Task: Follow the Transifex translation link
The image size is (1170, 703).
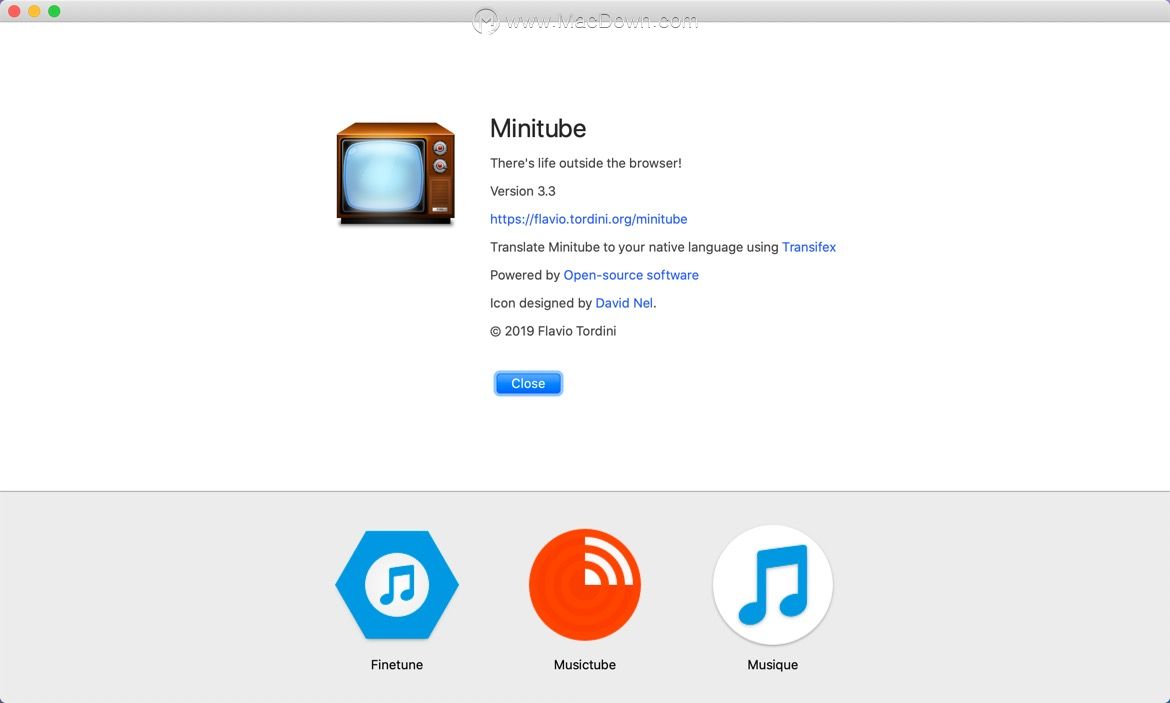Action: point(809,247)
